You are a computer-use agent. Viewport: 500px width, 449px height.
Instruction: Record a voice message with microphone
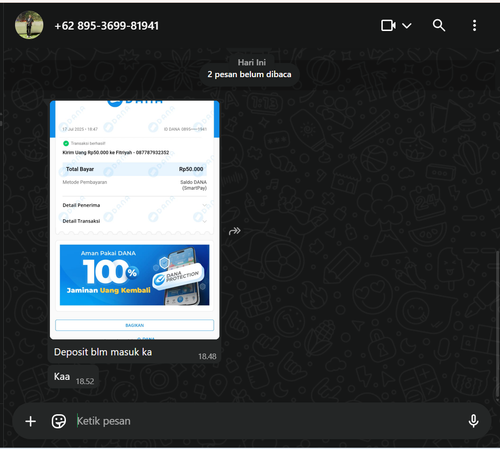(473, 421)
